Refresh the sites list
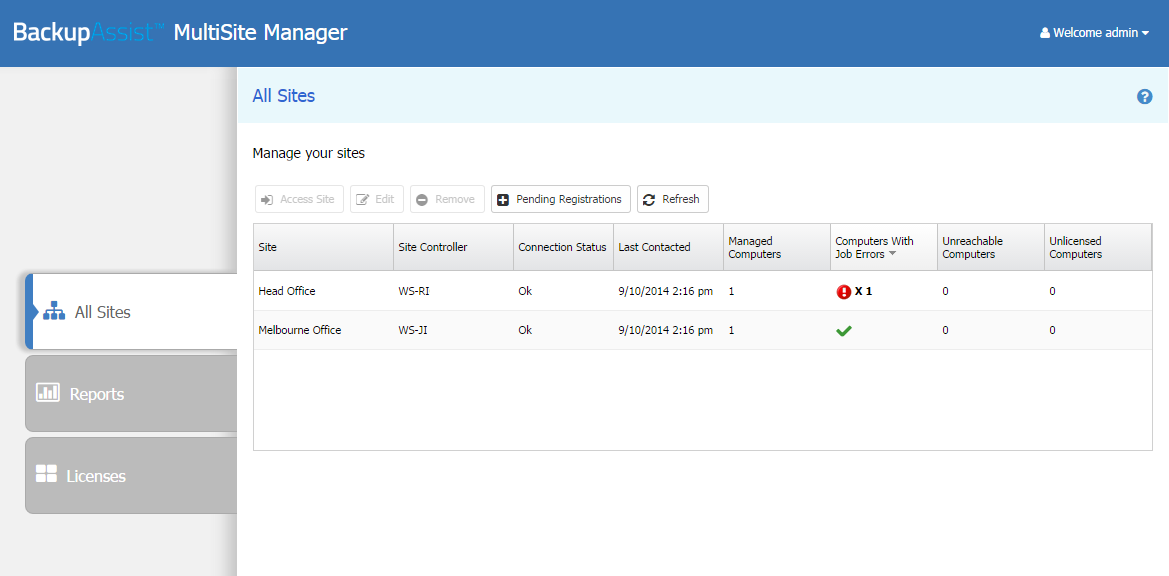Viewport: 1169px width, 576px height. coord(672,199)
